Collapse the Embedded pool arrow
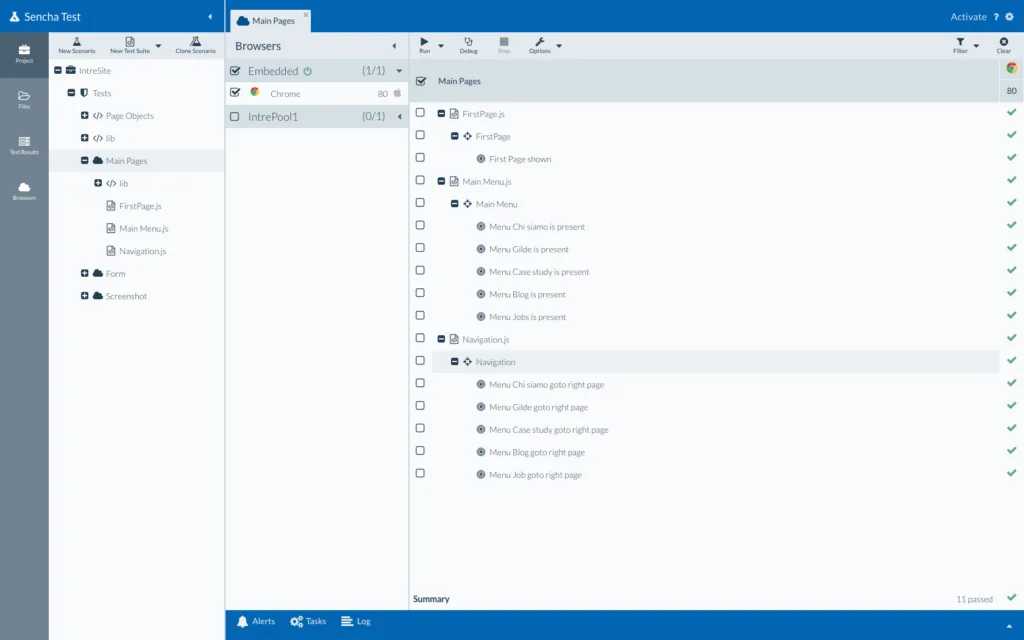Image resolution: width=1024 pixels, height=640 pixels. 399,71
